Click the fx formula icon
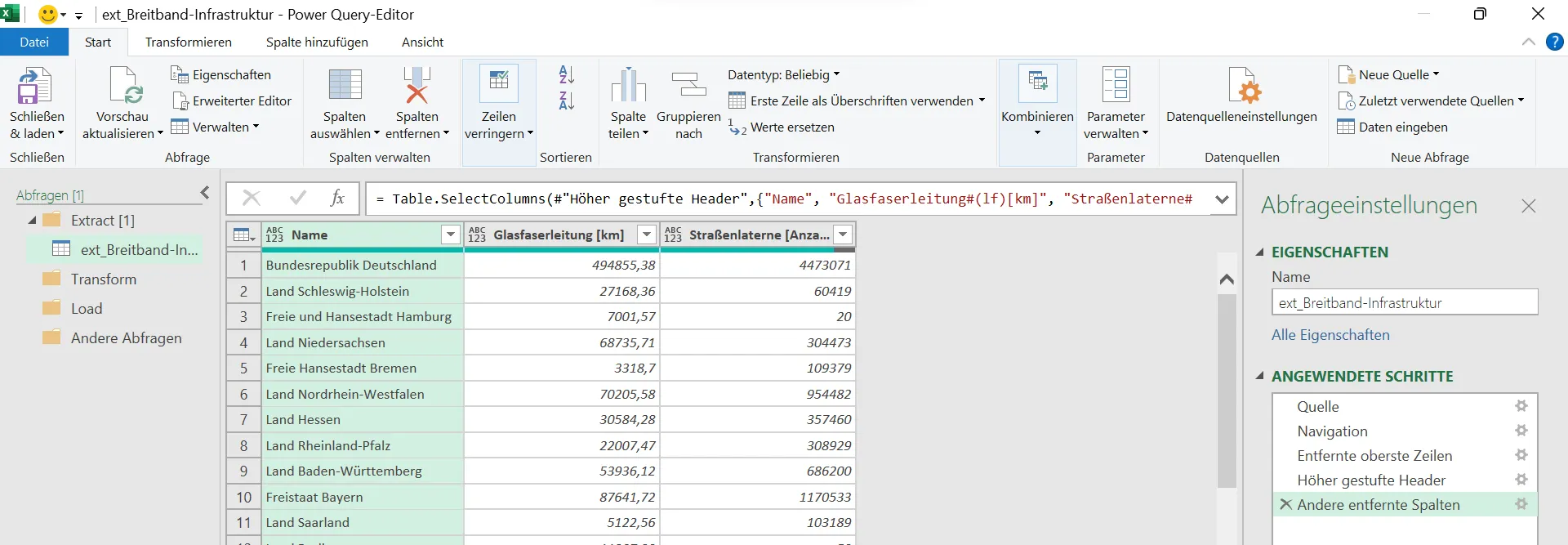Viewport: 1568px width, 545px height. pos(337,198)
